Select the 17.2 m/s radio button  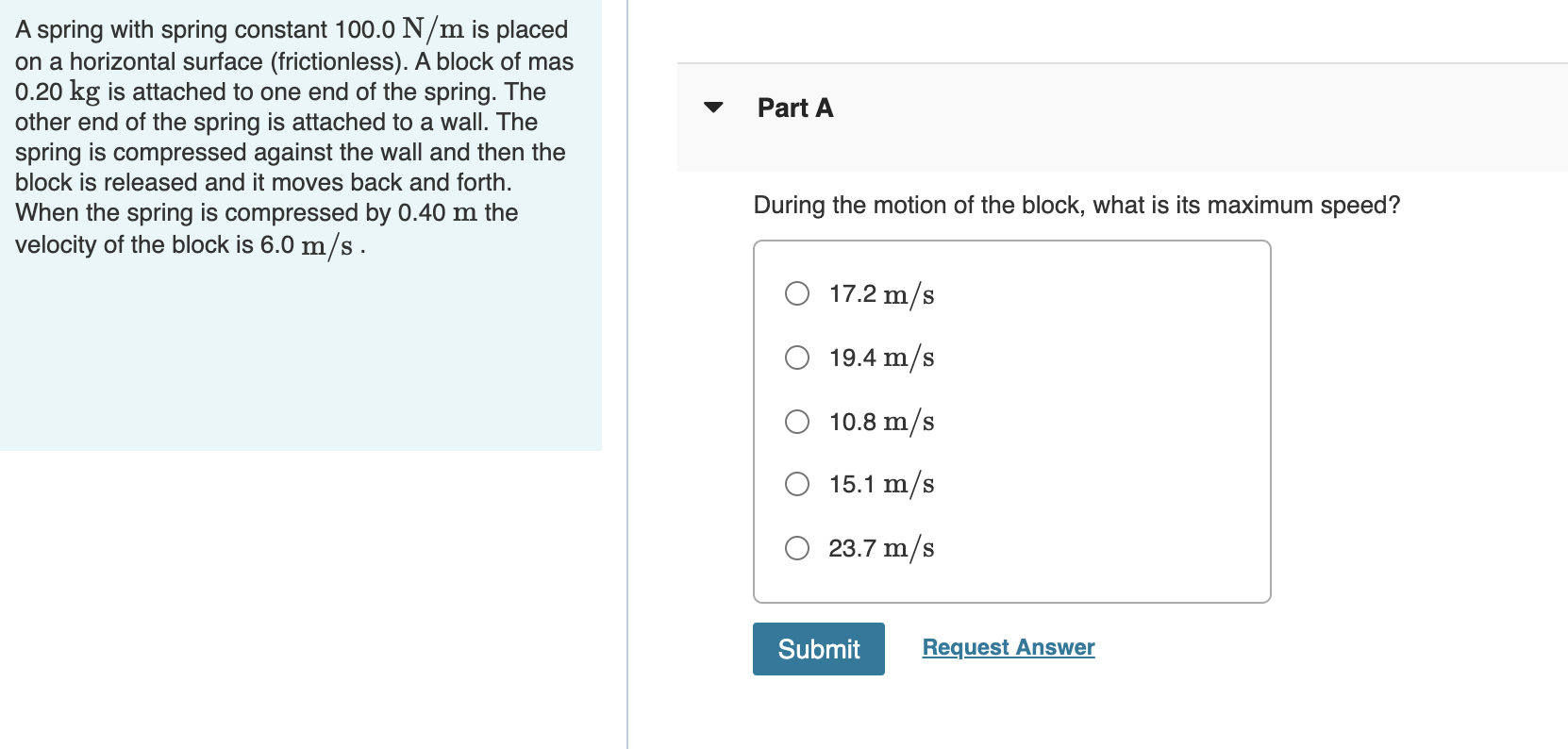[797, 293]
